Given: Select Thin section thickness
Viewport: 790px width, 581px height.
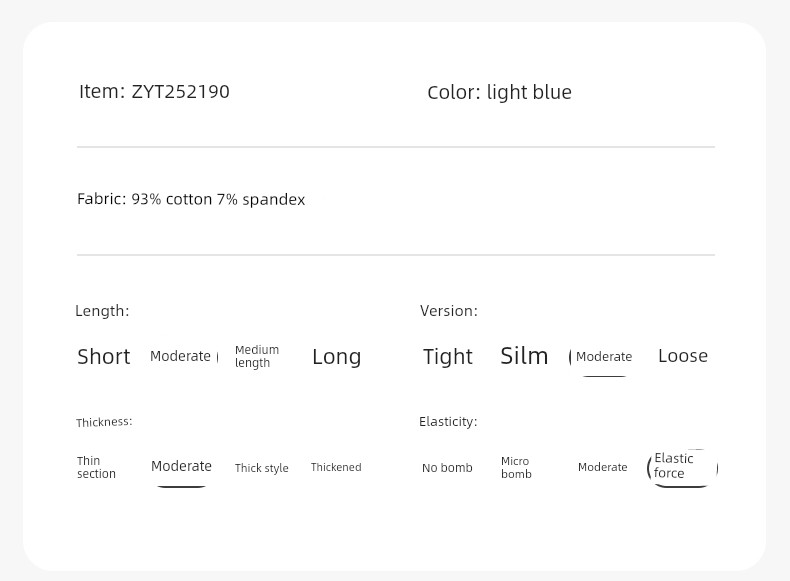Looking at the screenshot, I should click(x=96, y=467).
